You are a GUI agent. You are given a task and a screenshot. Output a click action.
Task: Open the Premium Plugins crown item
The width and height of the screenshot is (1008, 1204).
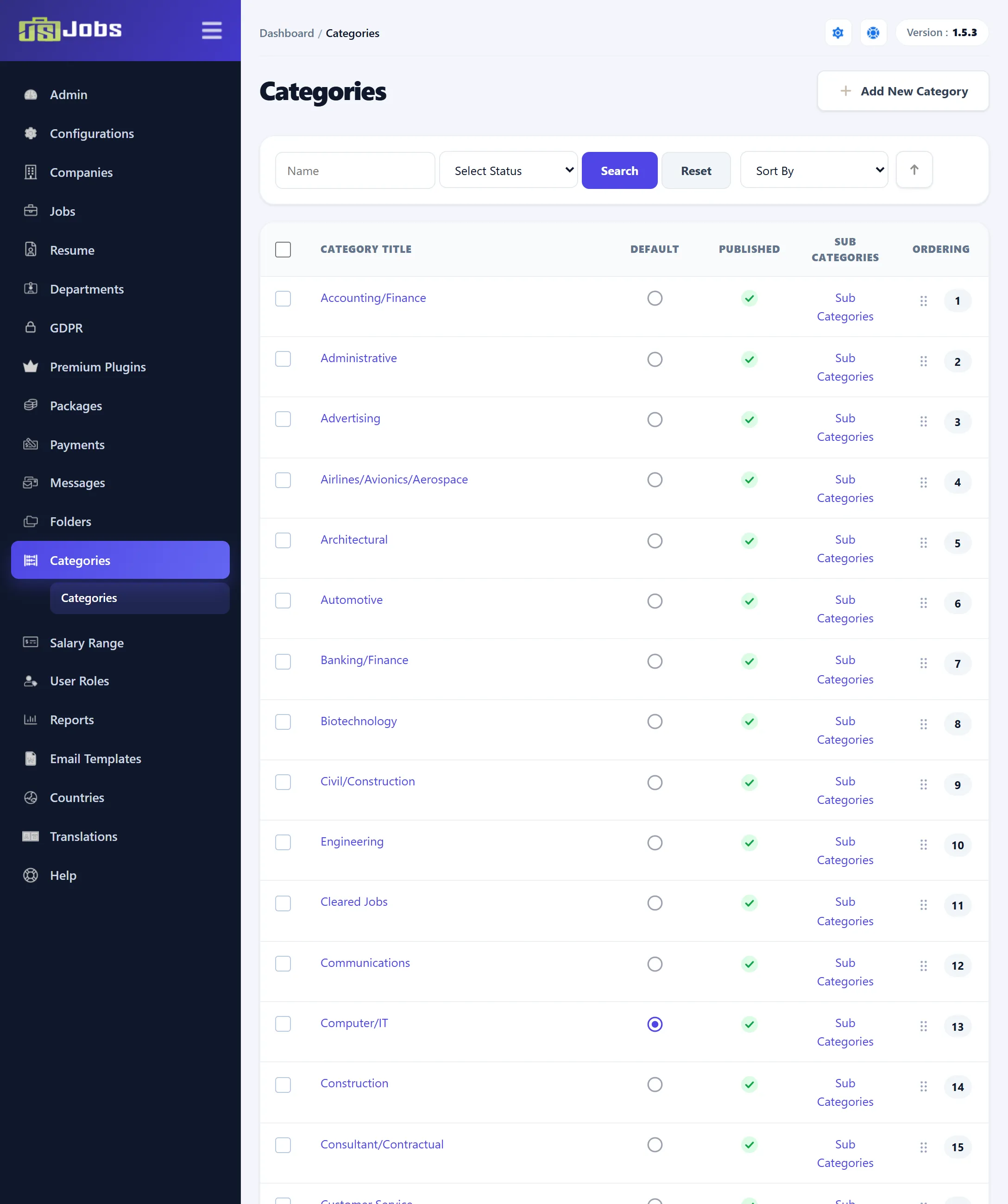click(x=120, y=367)
